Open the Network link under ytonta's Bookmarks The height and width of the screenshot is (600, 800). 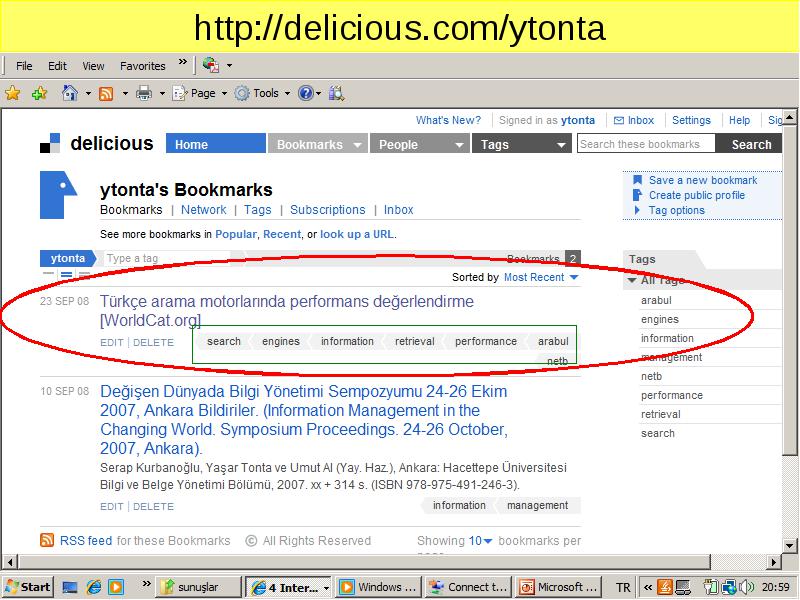coord(204,210)
